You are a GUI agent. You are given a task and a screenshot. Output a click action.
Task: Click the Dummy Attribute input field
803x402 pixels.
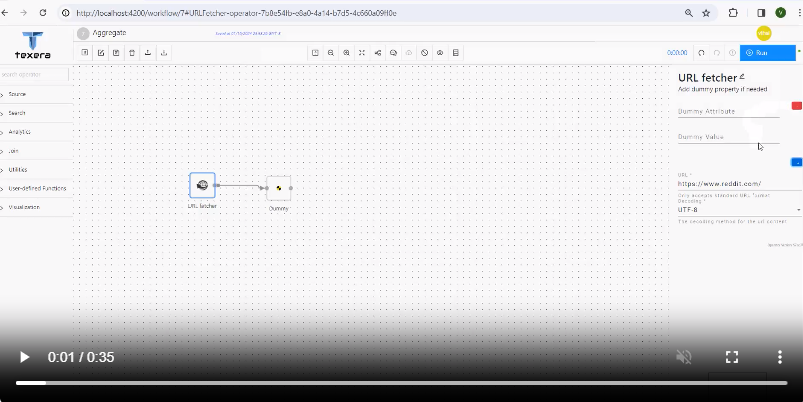pos(728,111)
